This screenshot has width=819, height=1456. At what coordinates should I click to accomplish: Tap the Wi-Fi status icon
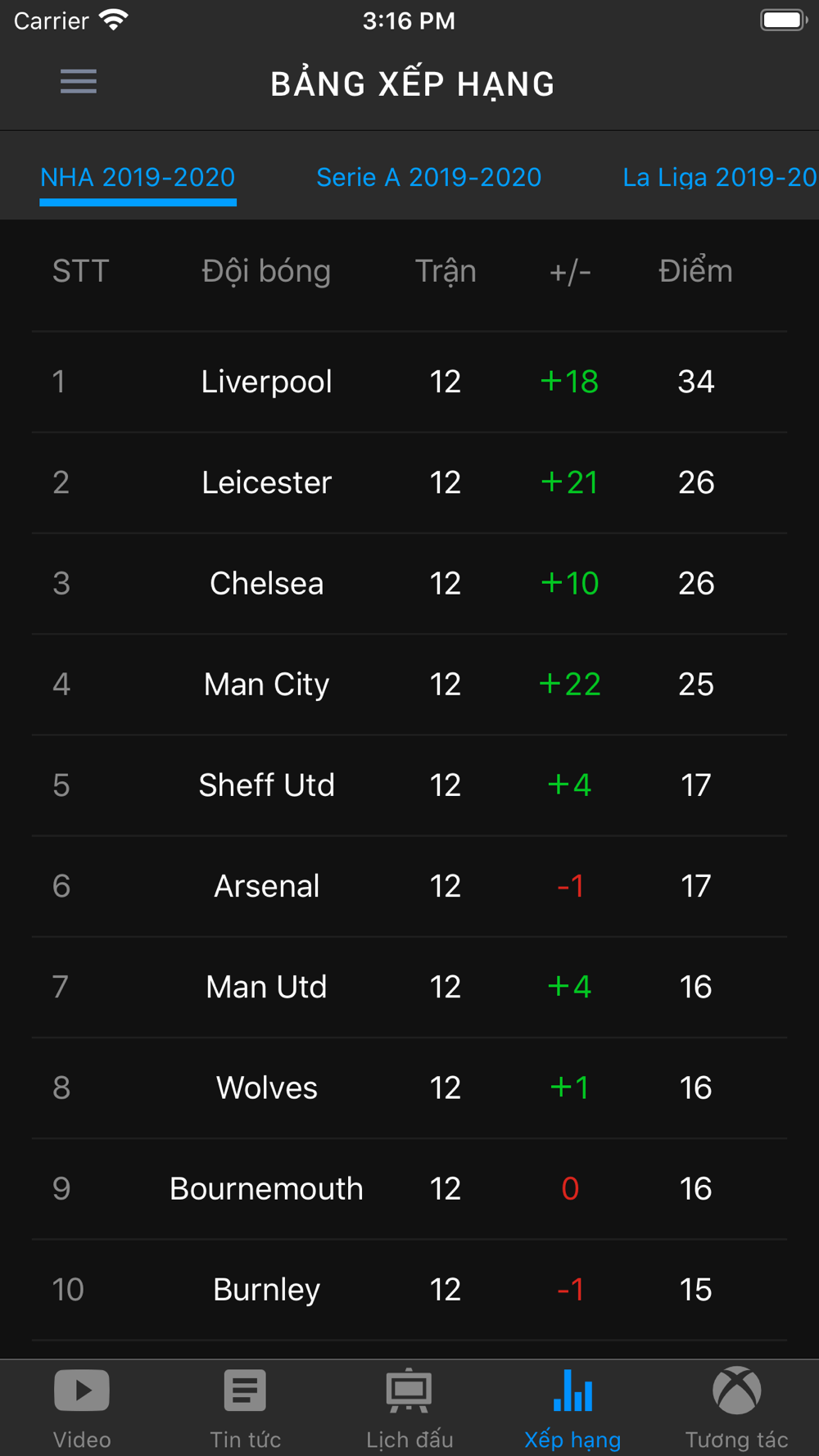[114, 20]
